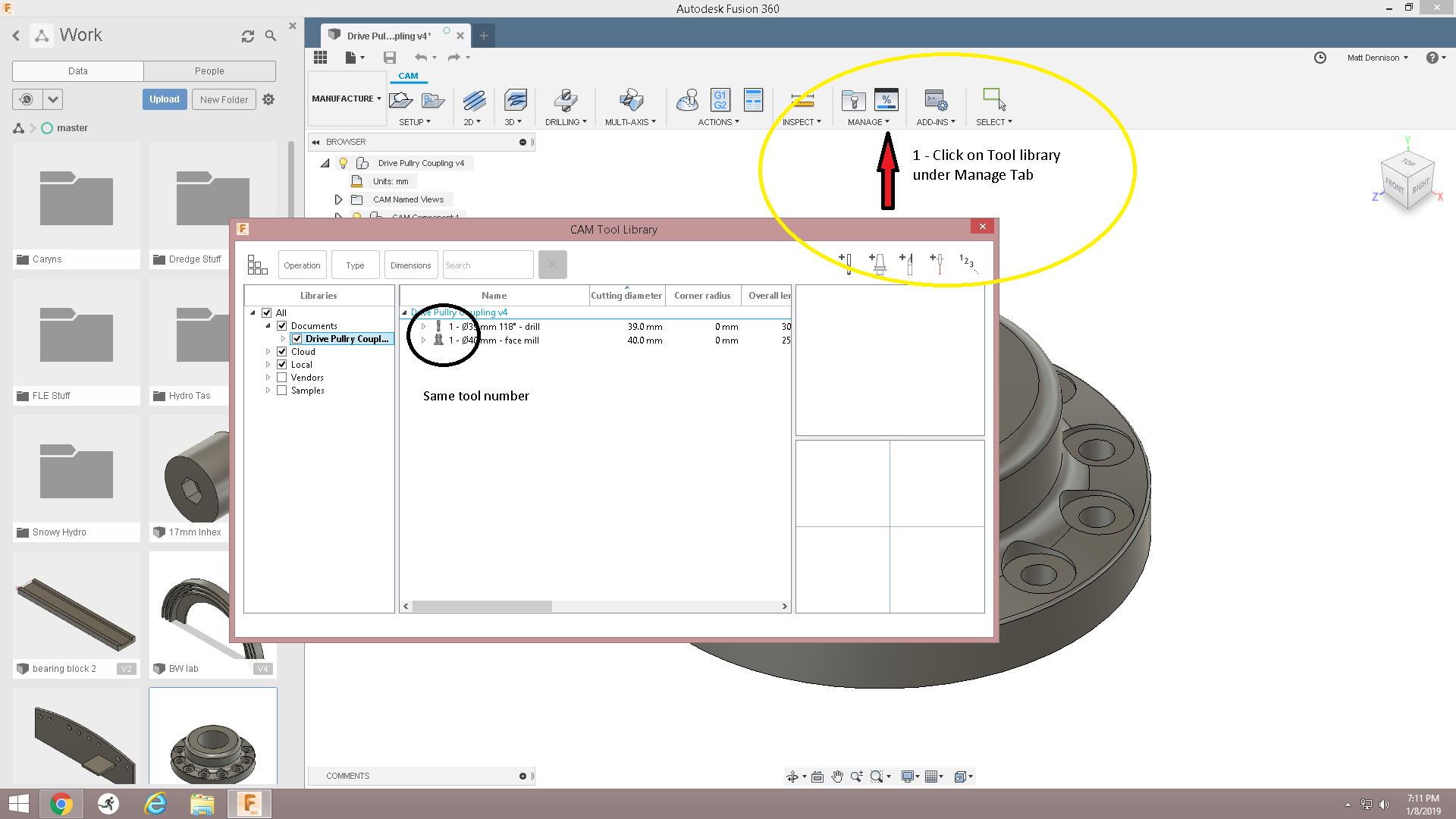The height and width of the screenshot is (819, 1456).
Task: Click the Multi-Axis toolpath icon
Action: [x=631, y=100]
